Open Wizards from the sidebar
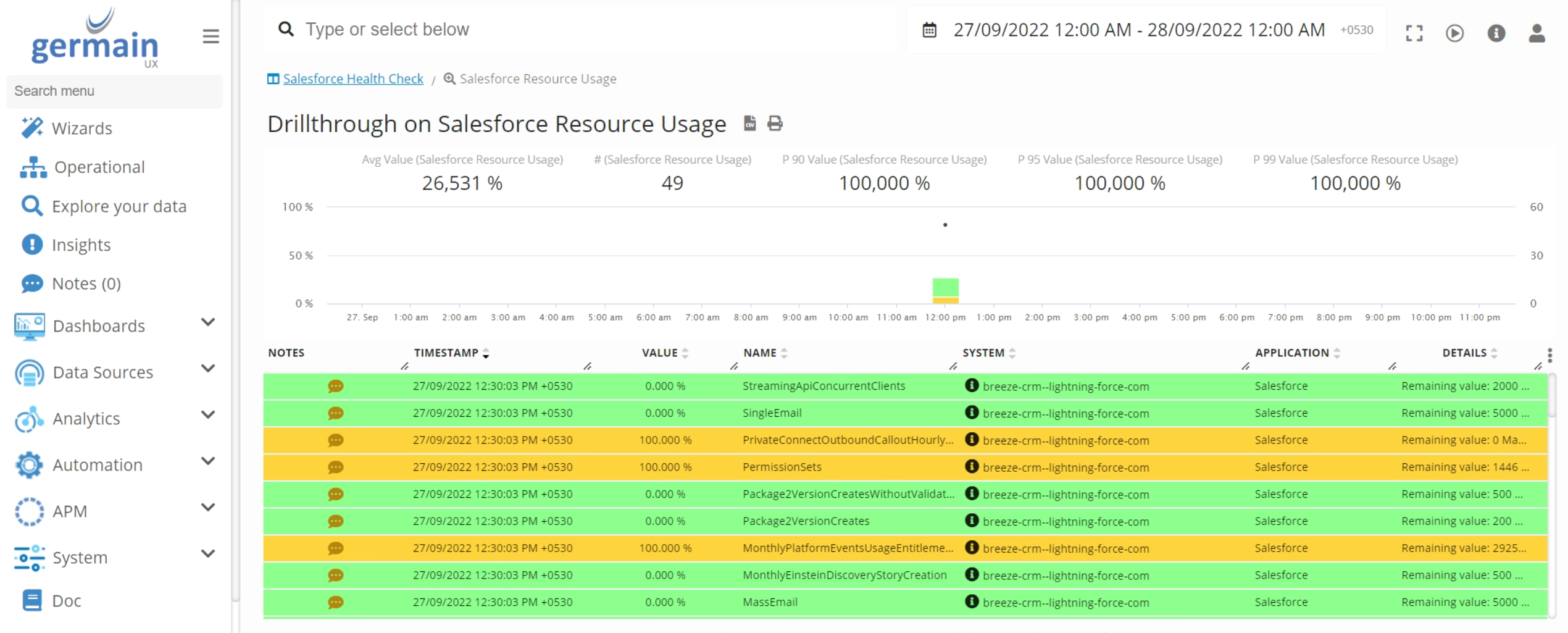1568x633 pixels. tap(81, 128)
